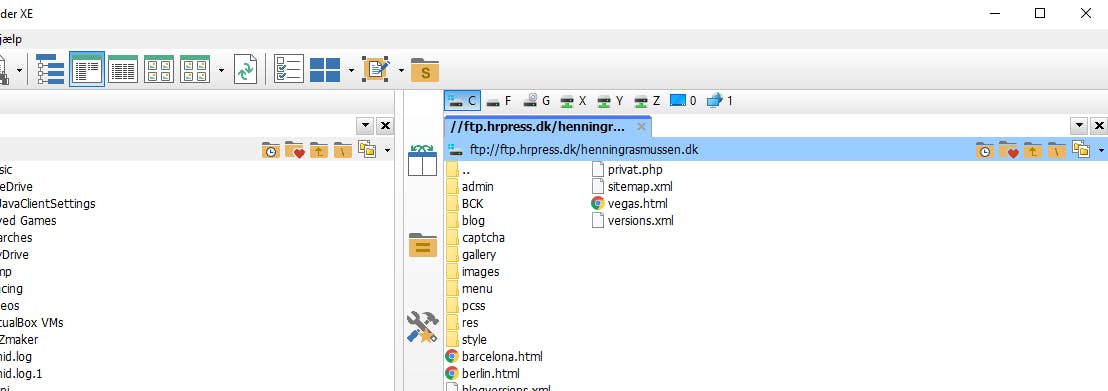
Task: Enable the detailed list view mode
Action: (x=123, y=69)
